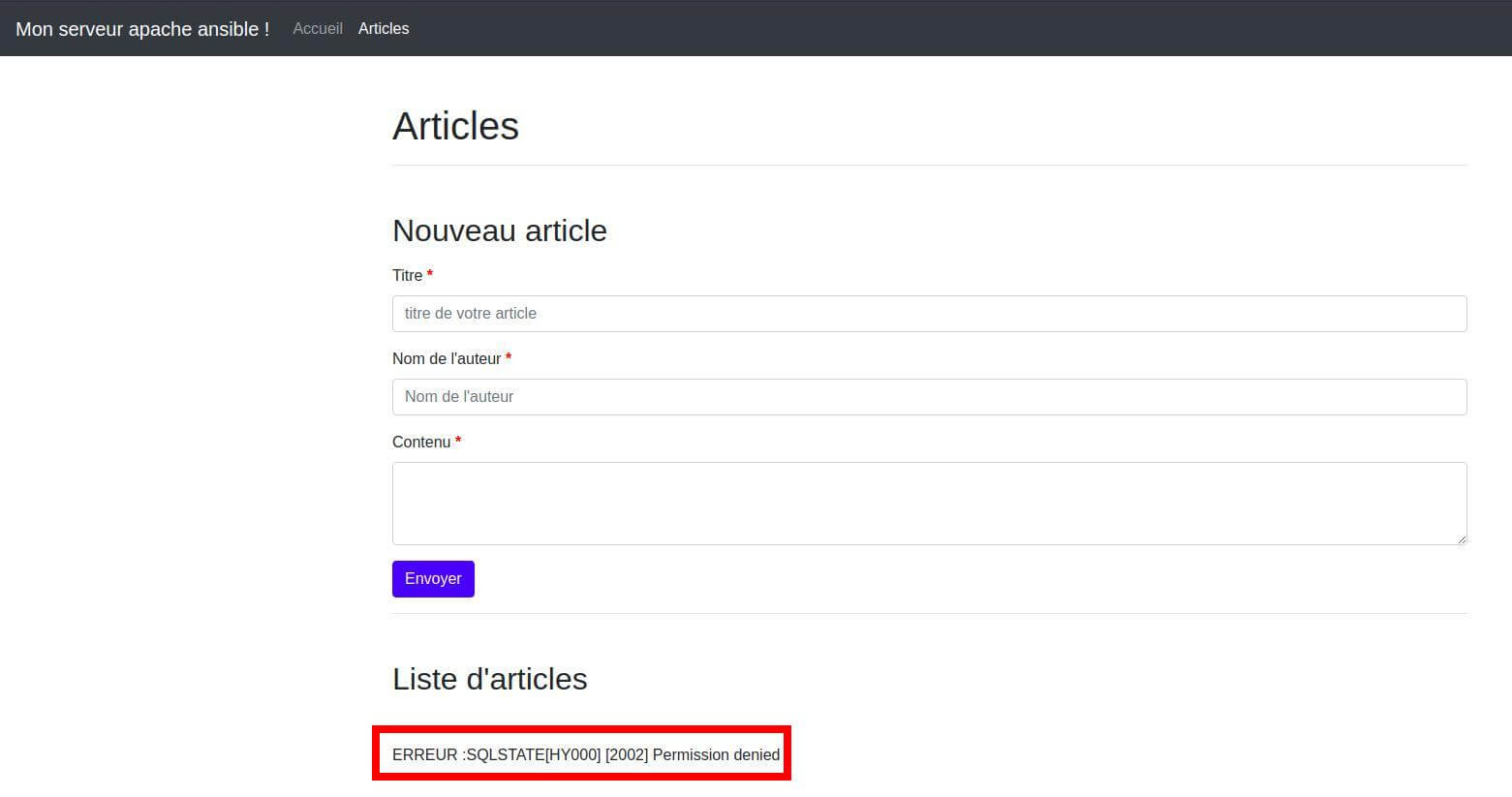Click the required asterisk beside 'Nom de l'auteur'
The height and width of the screenshot is (797, 1512).
[x=509, y=358]
